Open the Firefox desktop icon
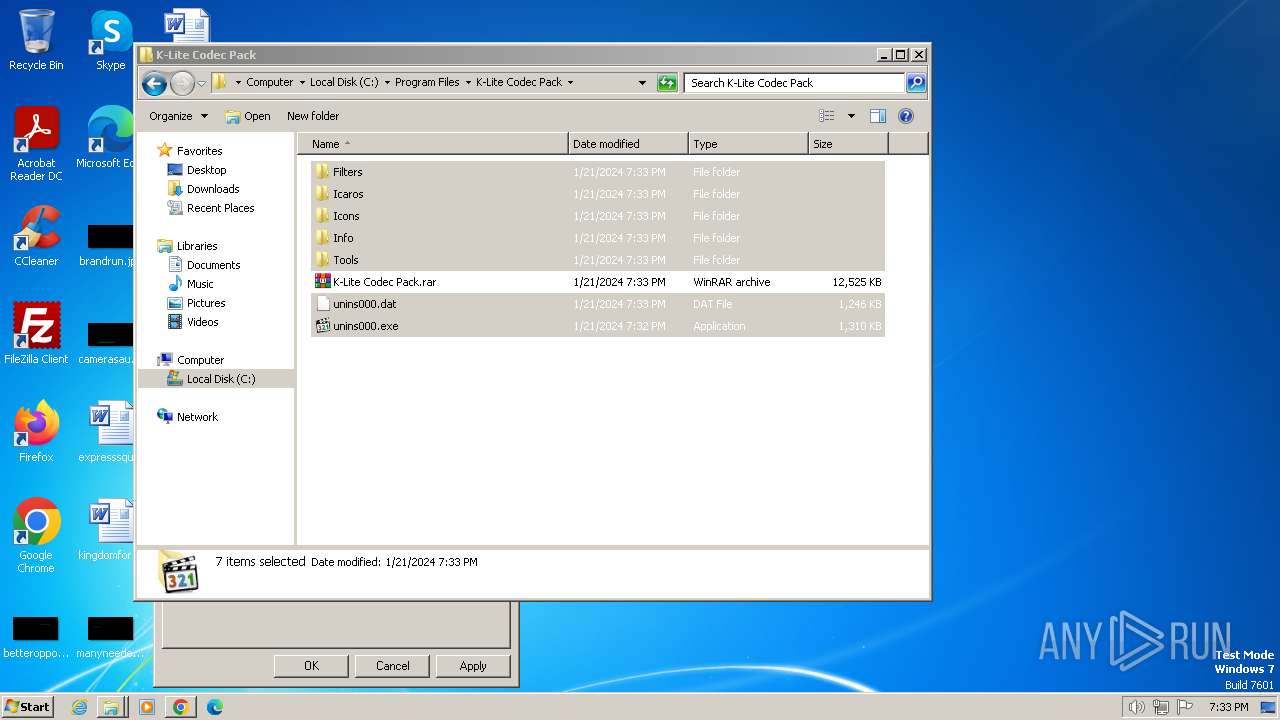1280x720 pixels. click(x=36, y=432)
